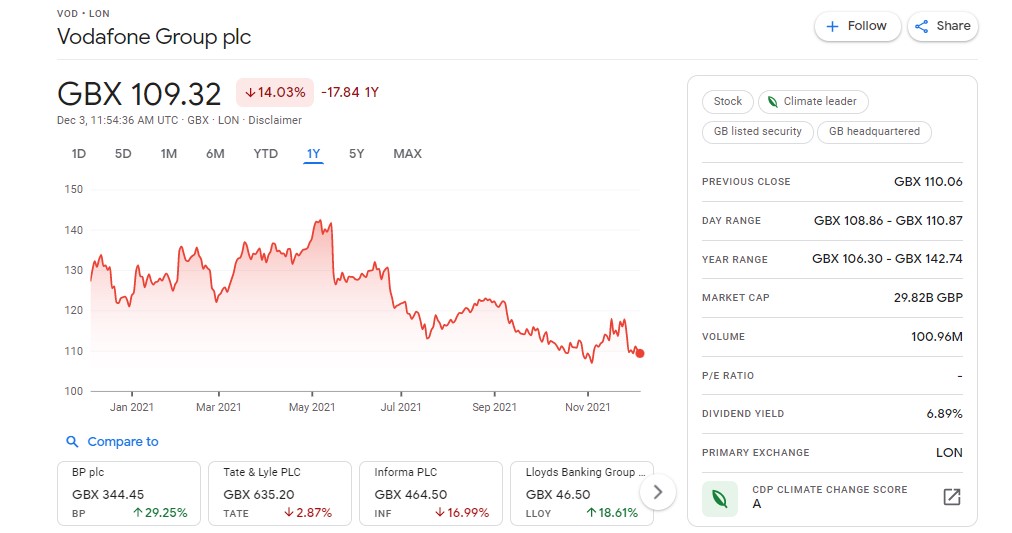Click the Year Range value
The image size is (1012, 533).
(x=887, y=259)
